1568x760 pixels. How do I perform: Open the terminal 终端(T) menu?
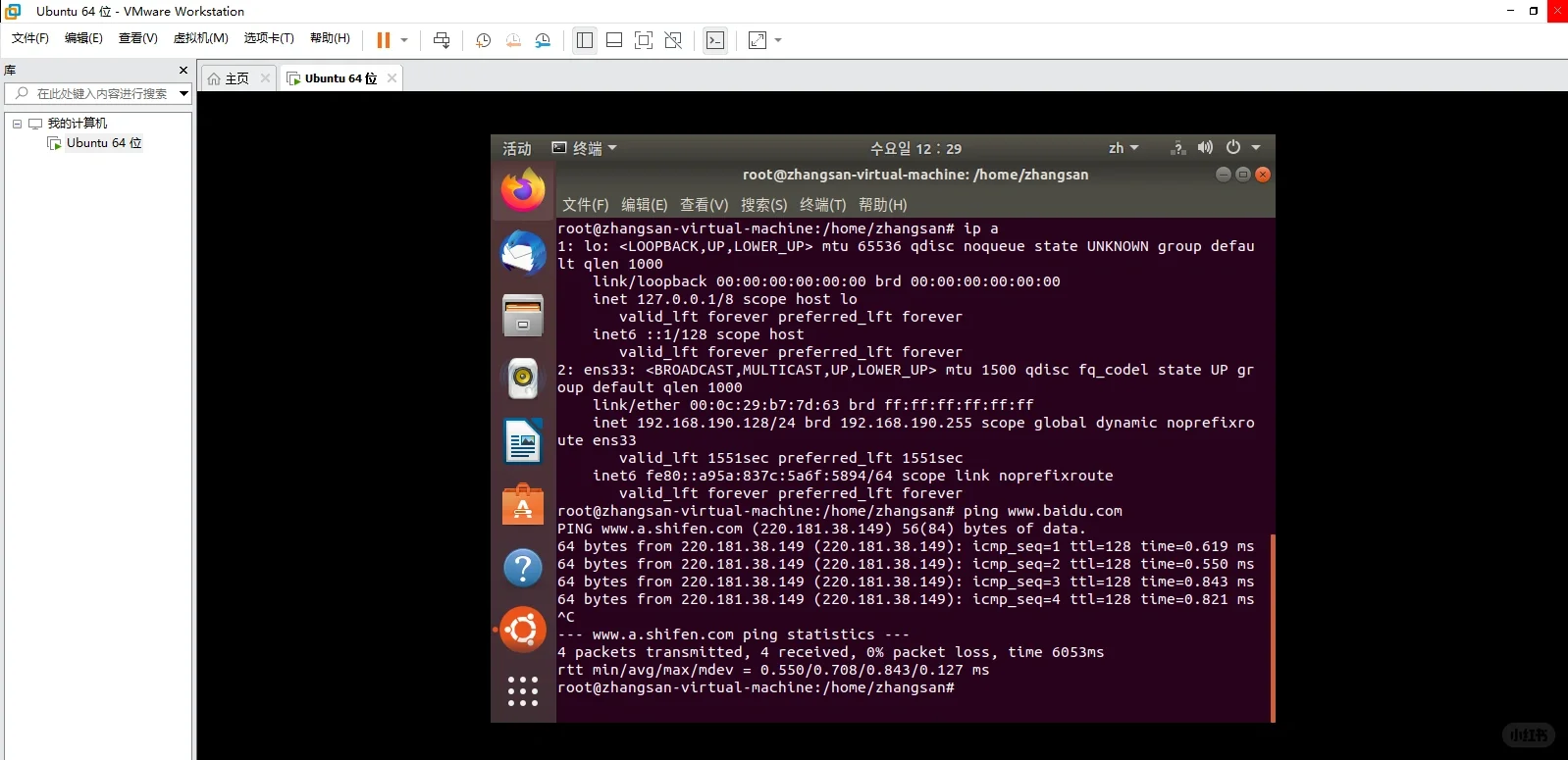pyautogui.click(x=823, y=205)
